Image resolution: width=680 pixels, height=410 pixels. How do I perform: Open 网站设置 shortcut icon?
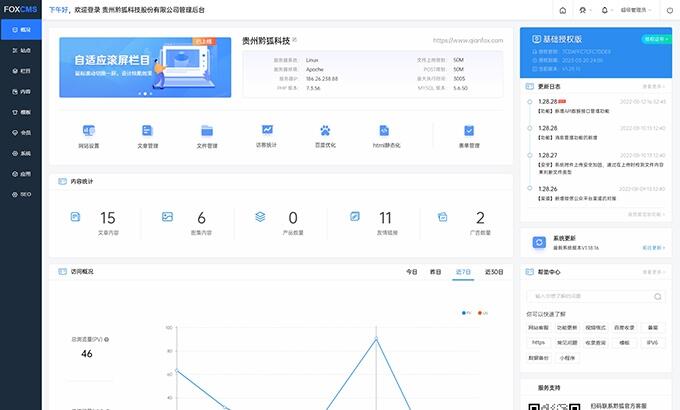click(x=89, y=131)
